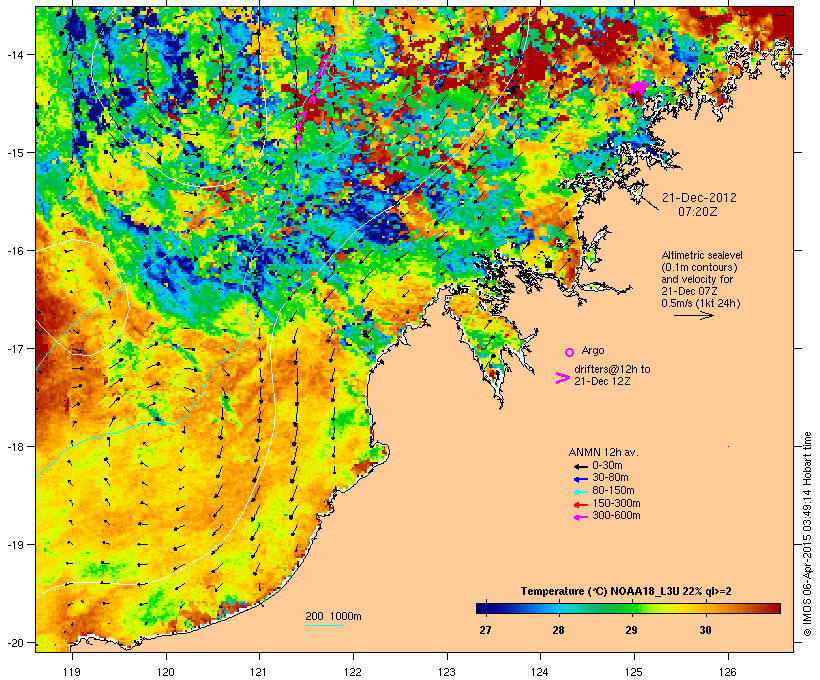Screen dimensions: 820x680
Task: Click the 300-600m depth label
Action: pyautogui.click(x=616, y=516)
